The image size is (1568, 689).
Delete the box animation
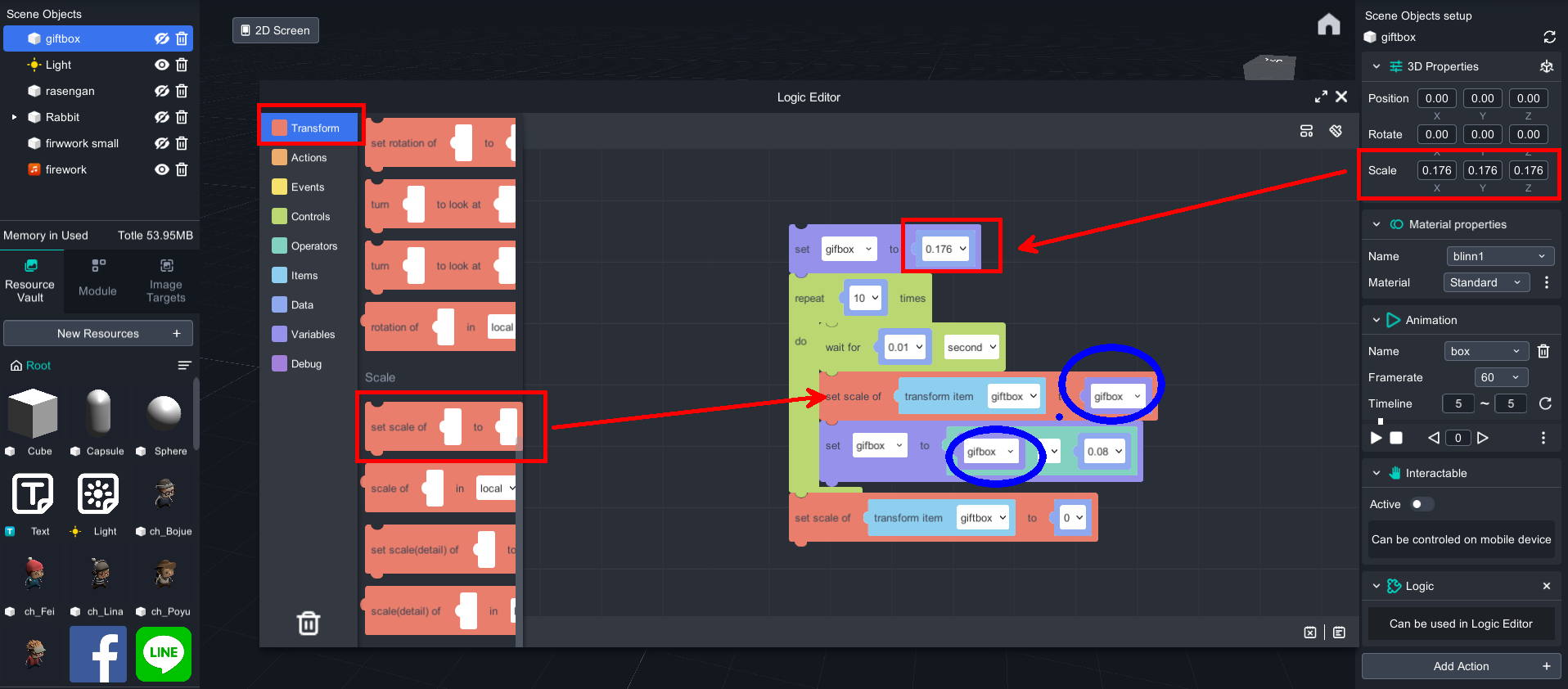tap(1543, 351)
